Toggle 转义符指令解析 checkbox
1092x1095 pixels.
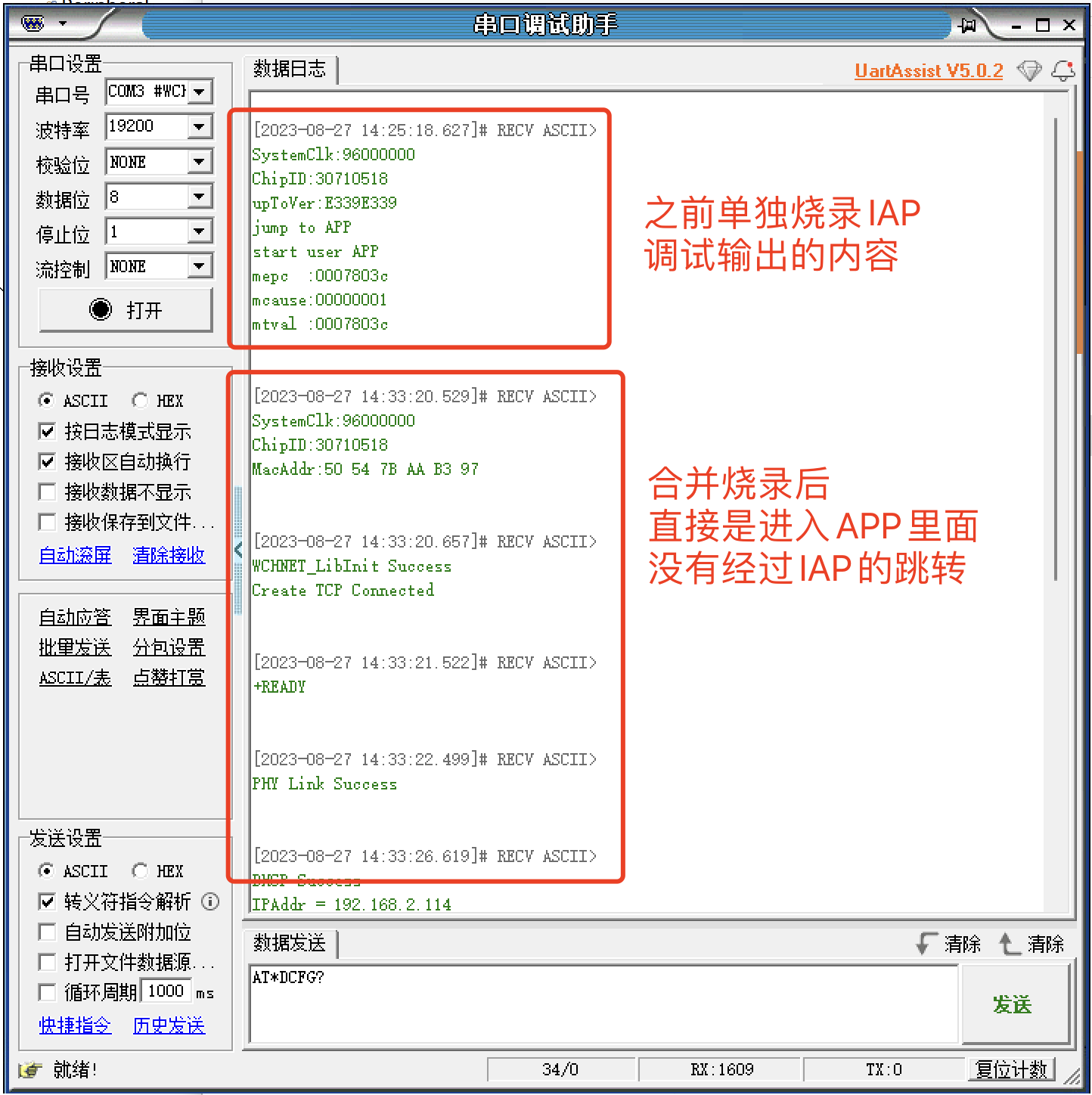(x=47, y=901)
